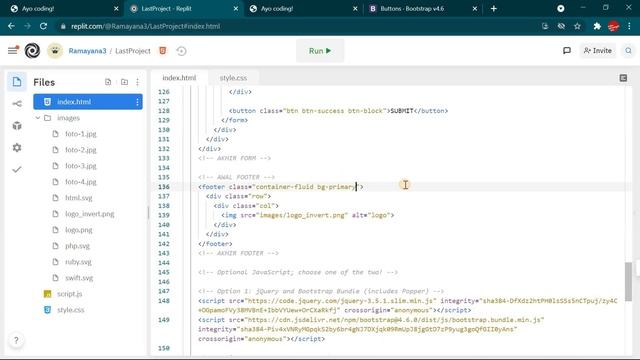Click the opening footer tag on line 136
The image size is (640, 360).
click(281, 187)
